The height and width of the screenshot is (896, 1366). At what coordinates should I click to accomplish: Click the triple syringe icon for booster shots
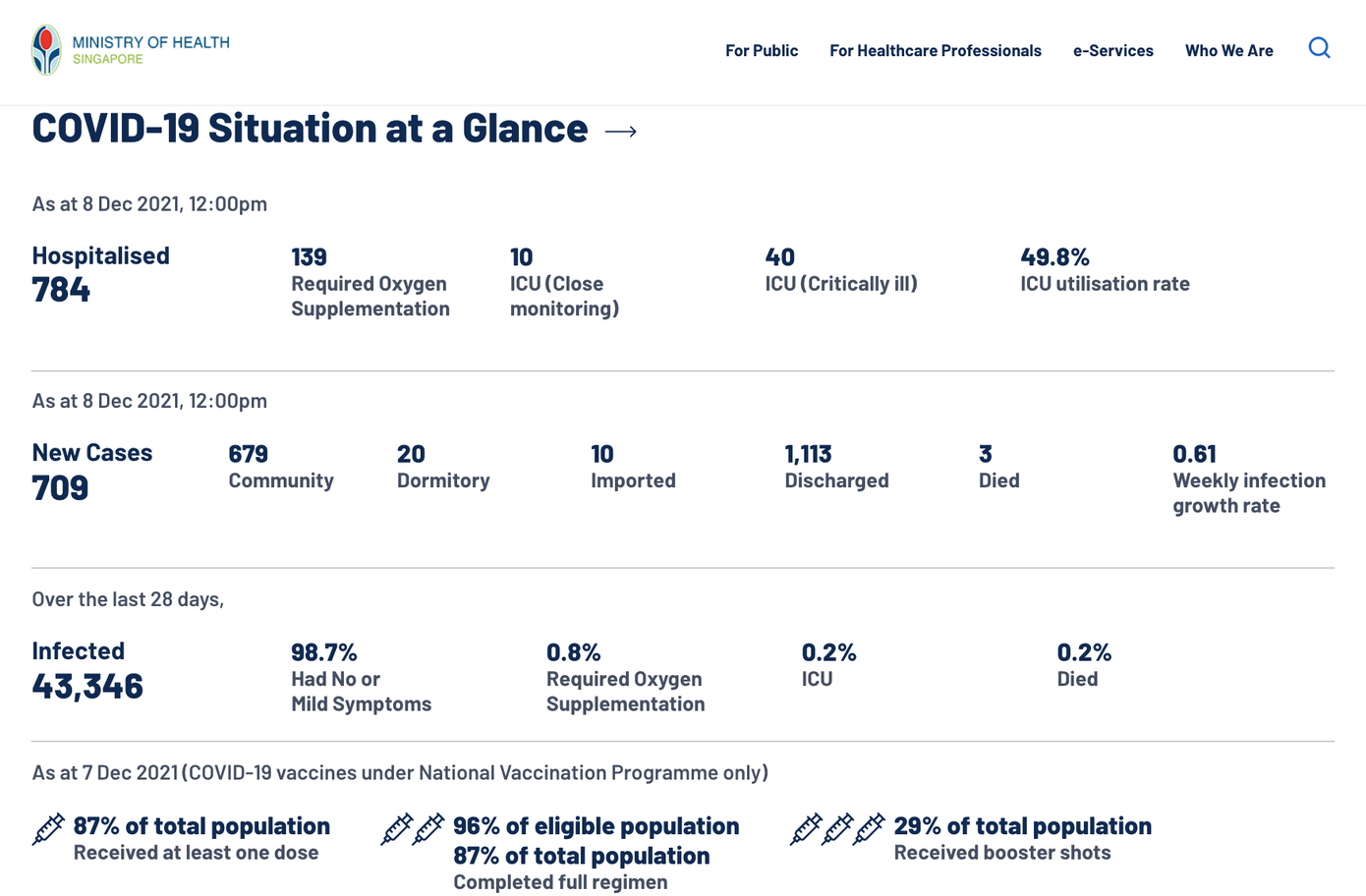[x=837, y=829]
